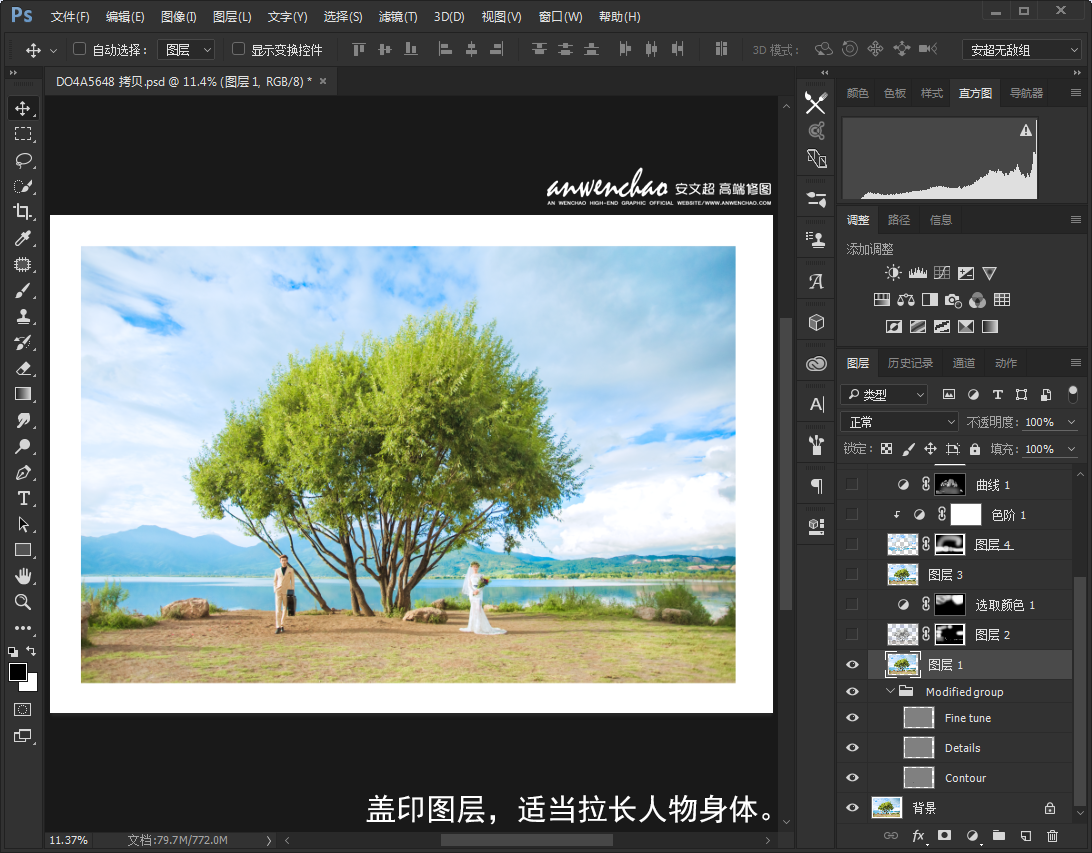Viewport: 1092px width, 853px height.
Task: Select the Brush tool
Action: (23, 290)
